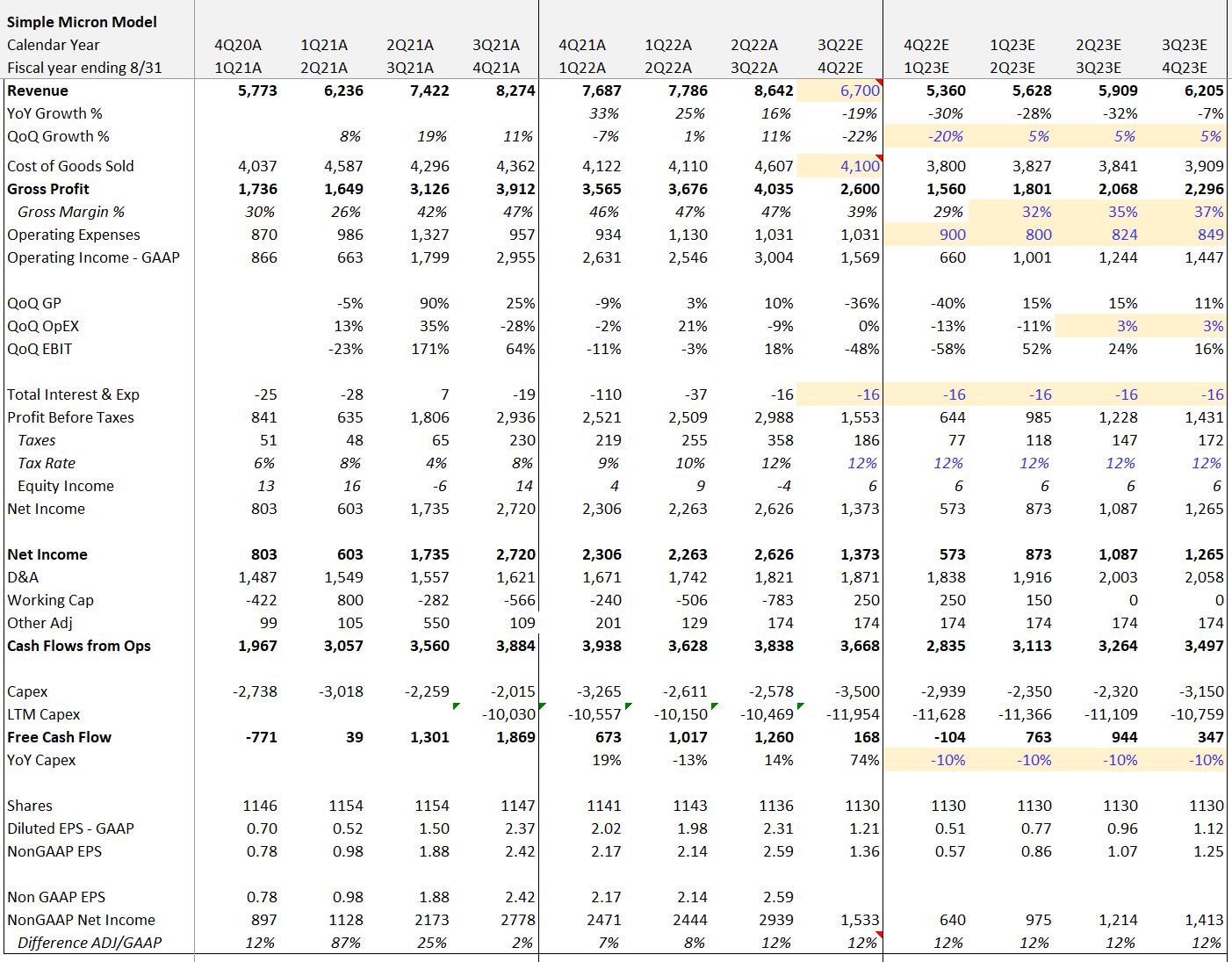Screen dimensions: 1232x962
Task: Click the 'Operating Income - GAAP' label
Action: 93,257
